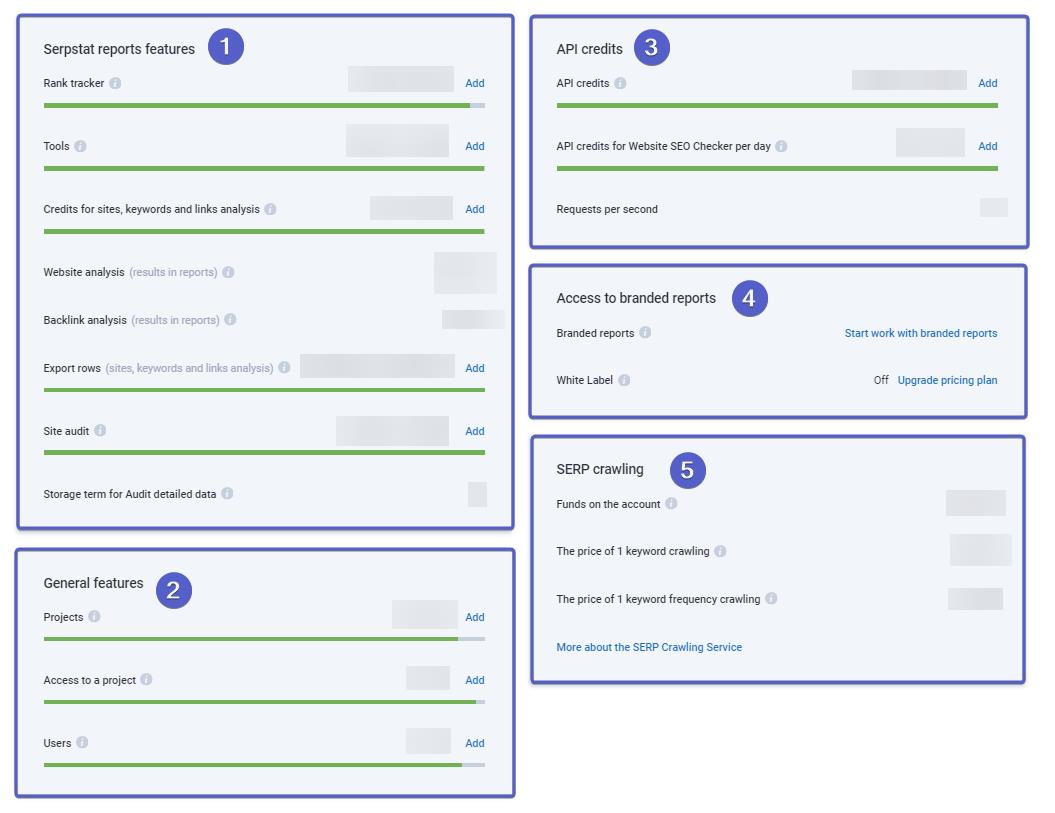Show info for price of 1 keyword crawling
The image size is (1055, 813).
click(x=720, y=551)
